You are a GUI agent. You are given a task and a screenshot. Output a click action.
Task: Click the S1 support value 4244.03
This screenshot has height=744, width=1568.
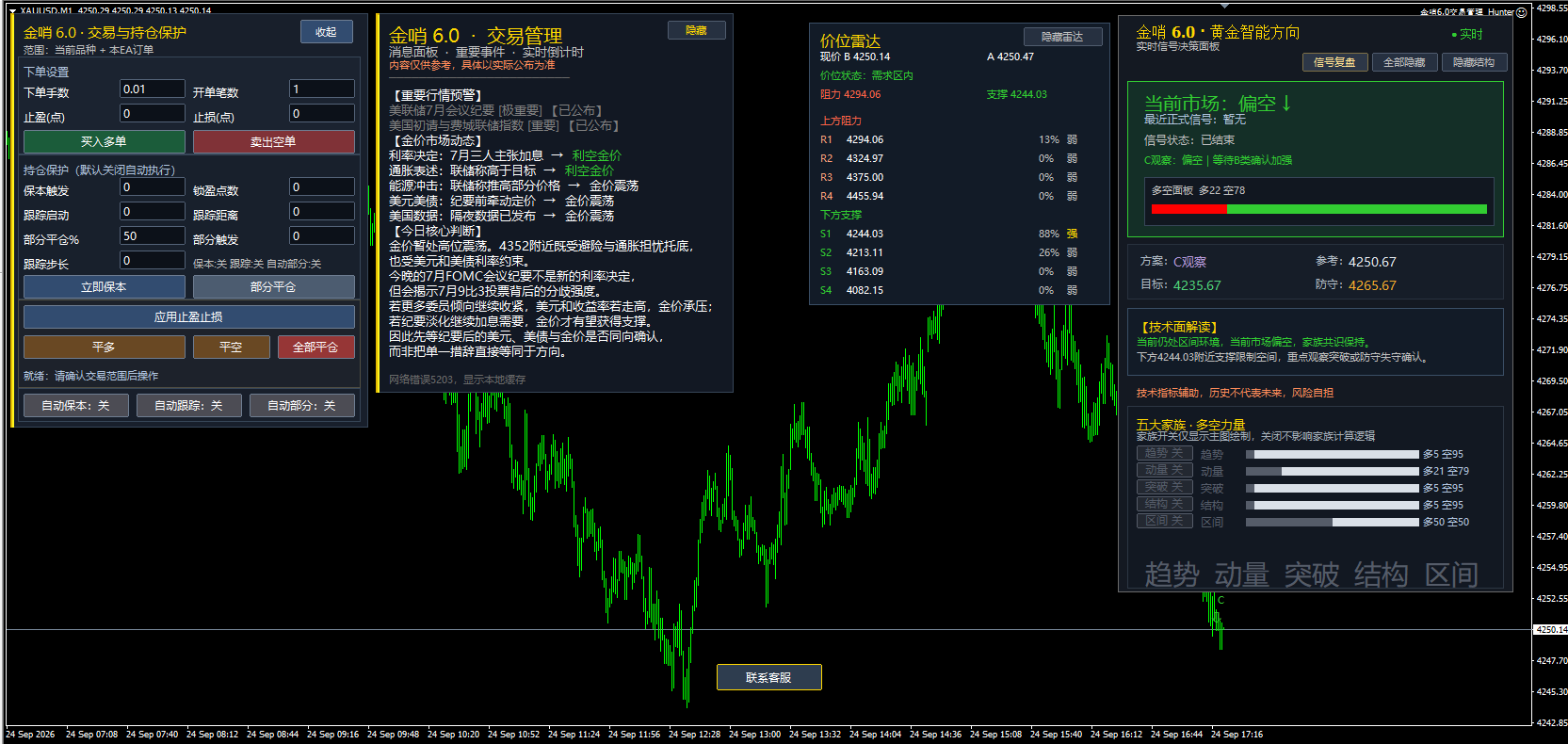[x=865, y=234]
